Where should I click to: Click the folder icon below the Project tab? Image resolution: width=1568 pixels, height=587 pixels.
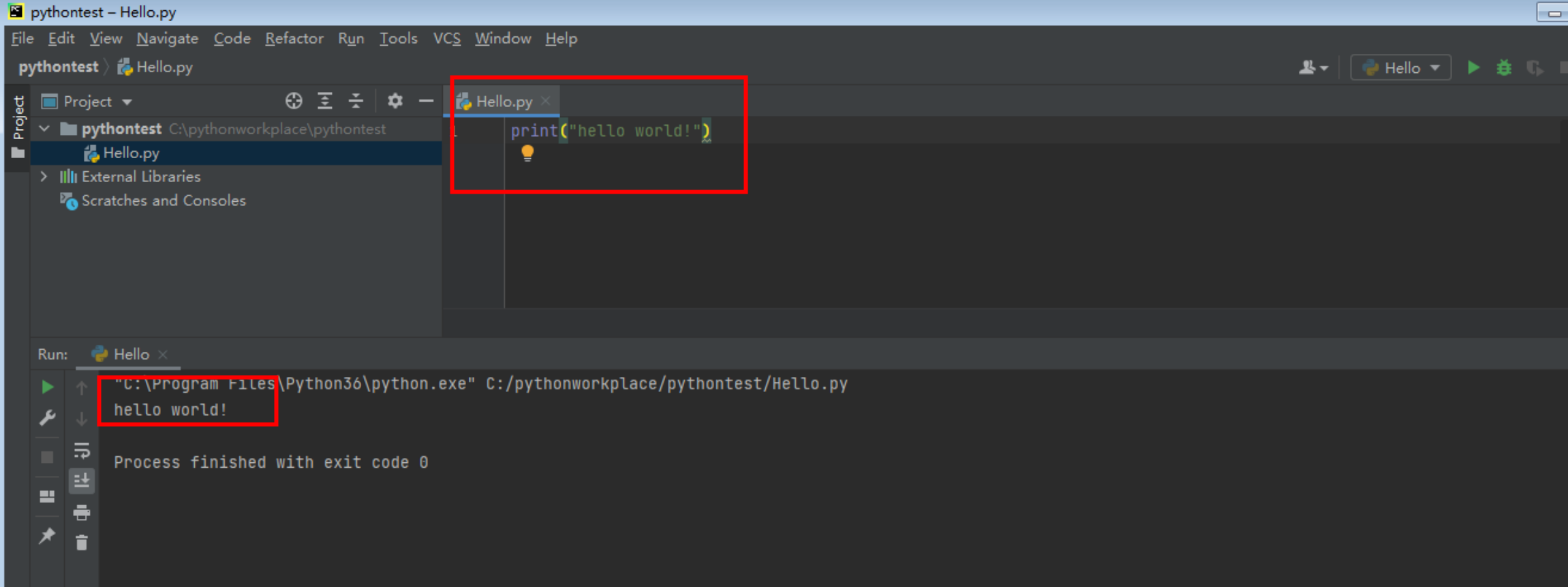click(x=18, y=153)
